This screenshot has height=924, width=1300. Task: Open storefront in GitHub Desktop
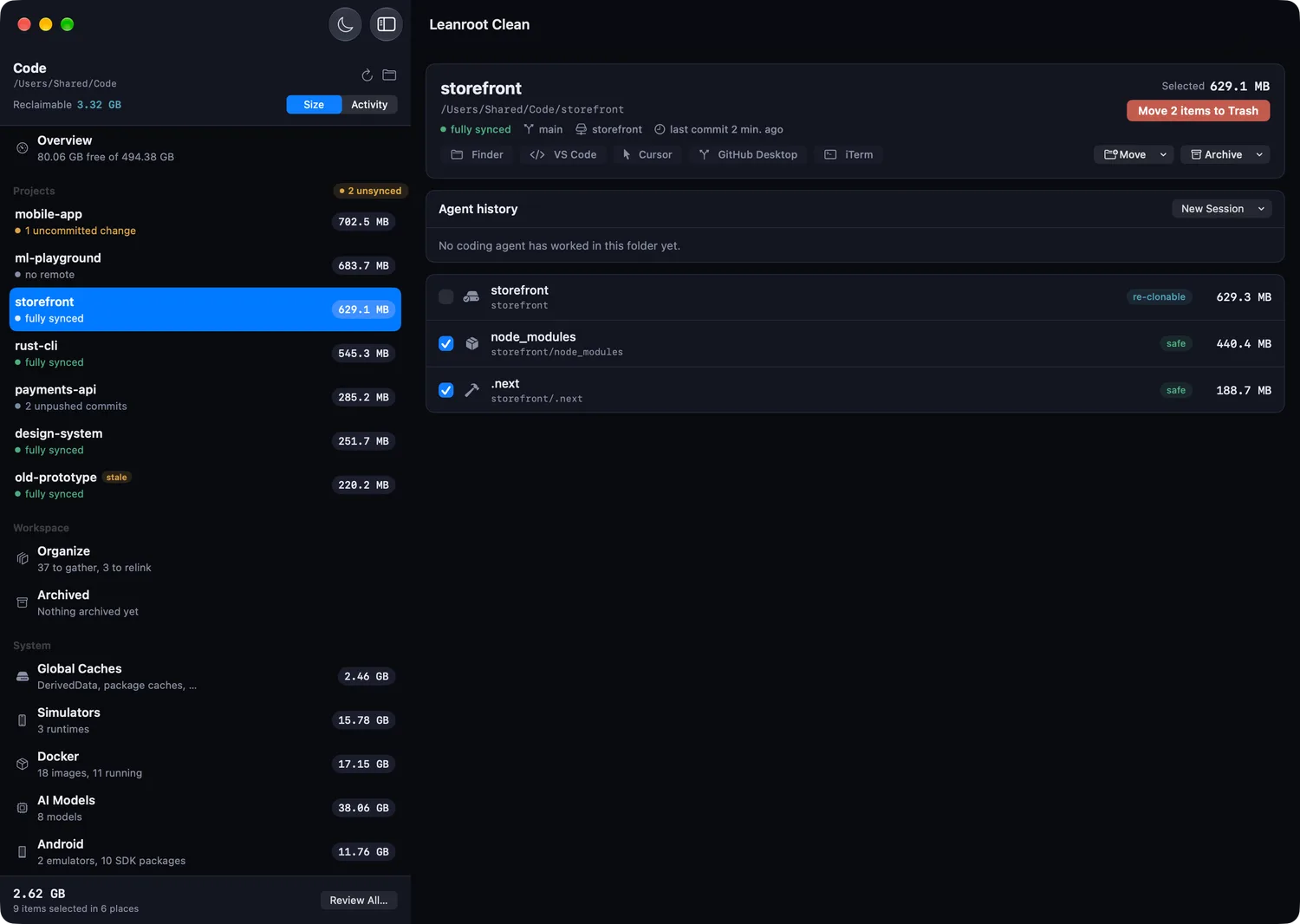pos(748,154)
